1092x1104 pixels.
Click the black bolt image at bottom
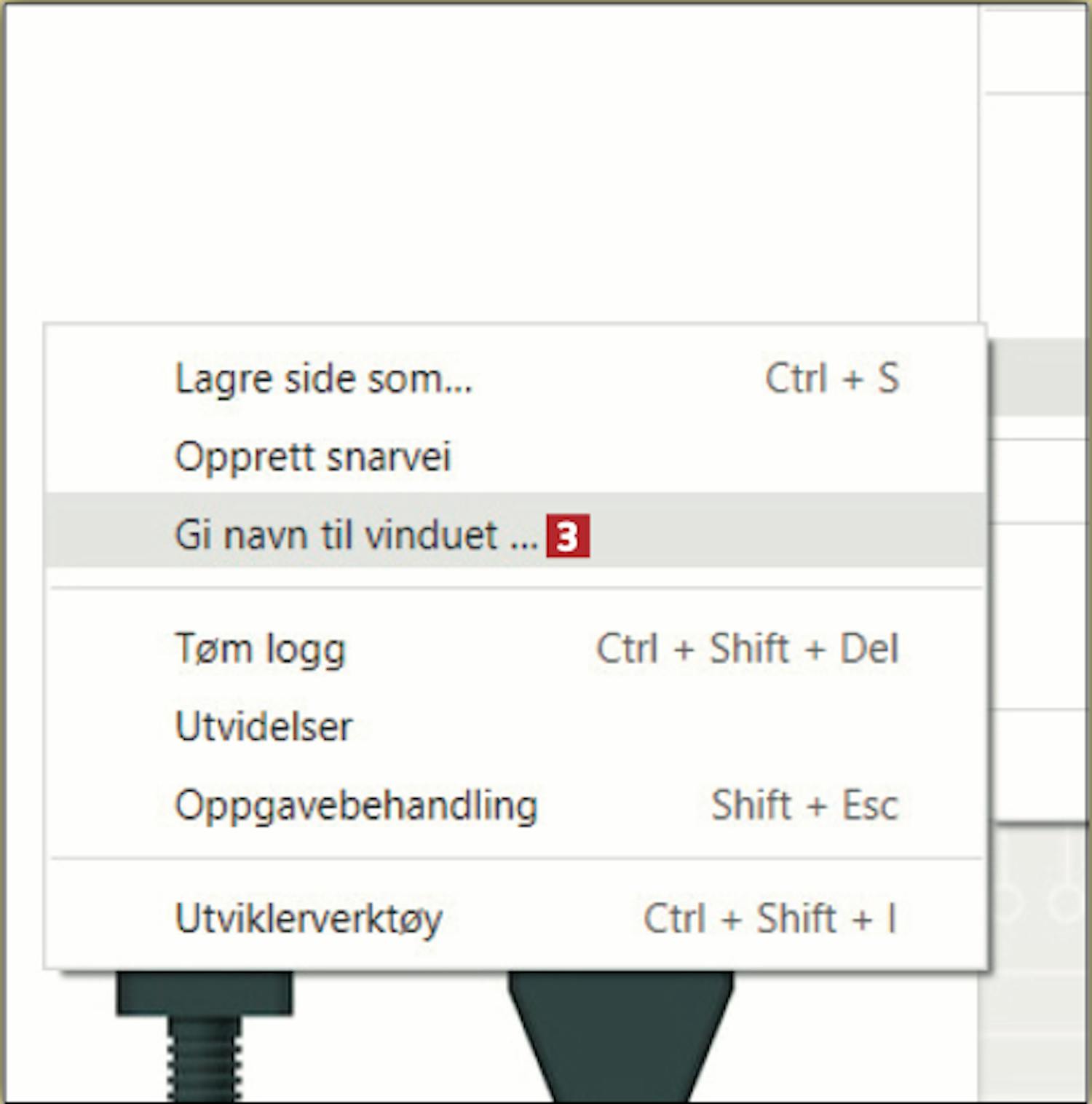(x=205, y=1036)
